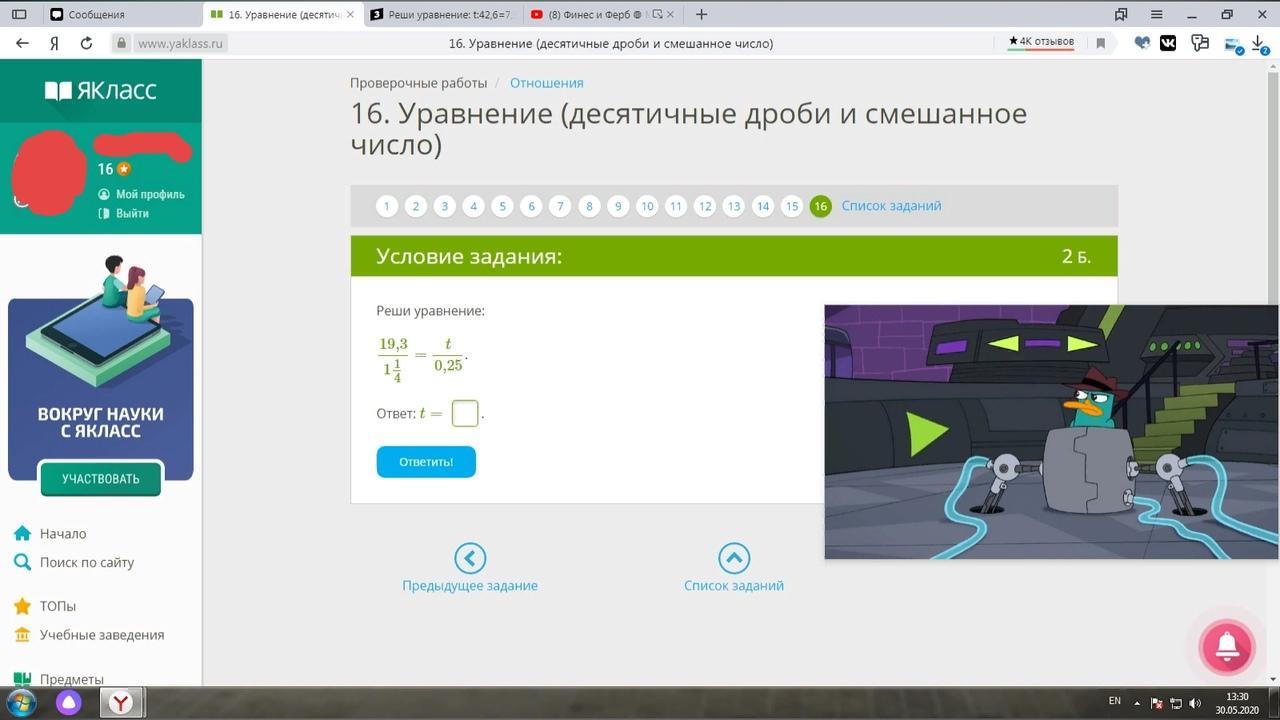Go to task number 8
Screen dimensions: 1280x720
tap(590, 206)
